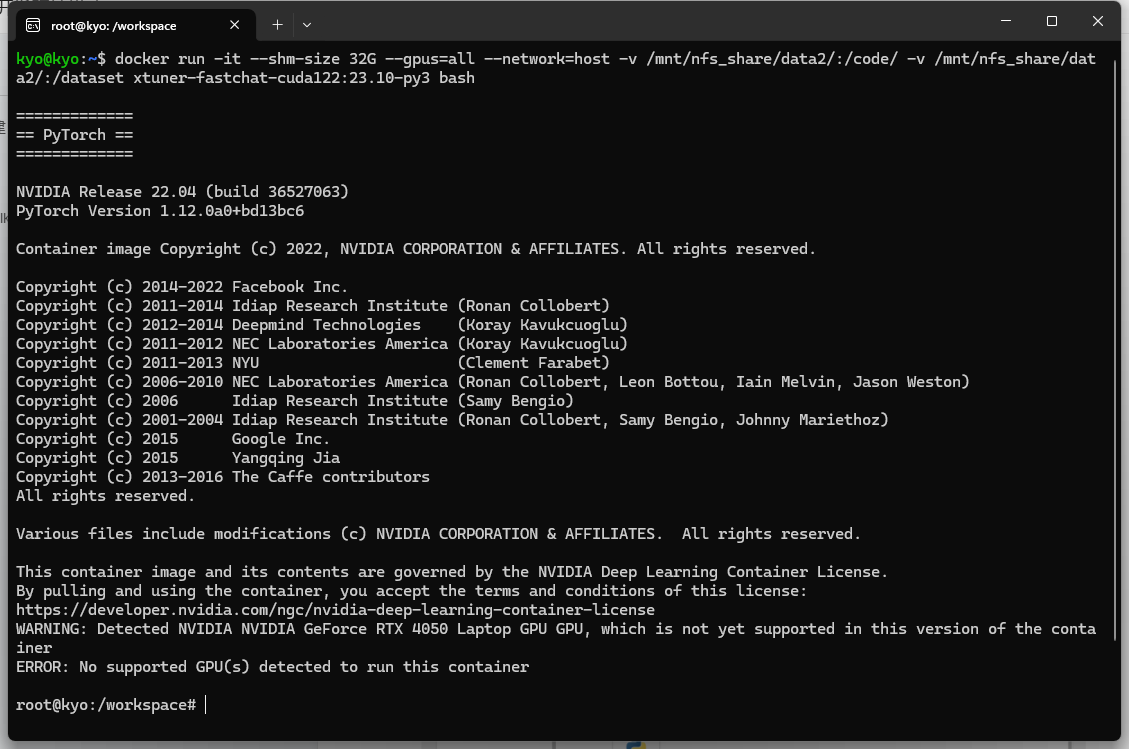Expand the new tab profile dropdown

coord(307,24)
